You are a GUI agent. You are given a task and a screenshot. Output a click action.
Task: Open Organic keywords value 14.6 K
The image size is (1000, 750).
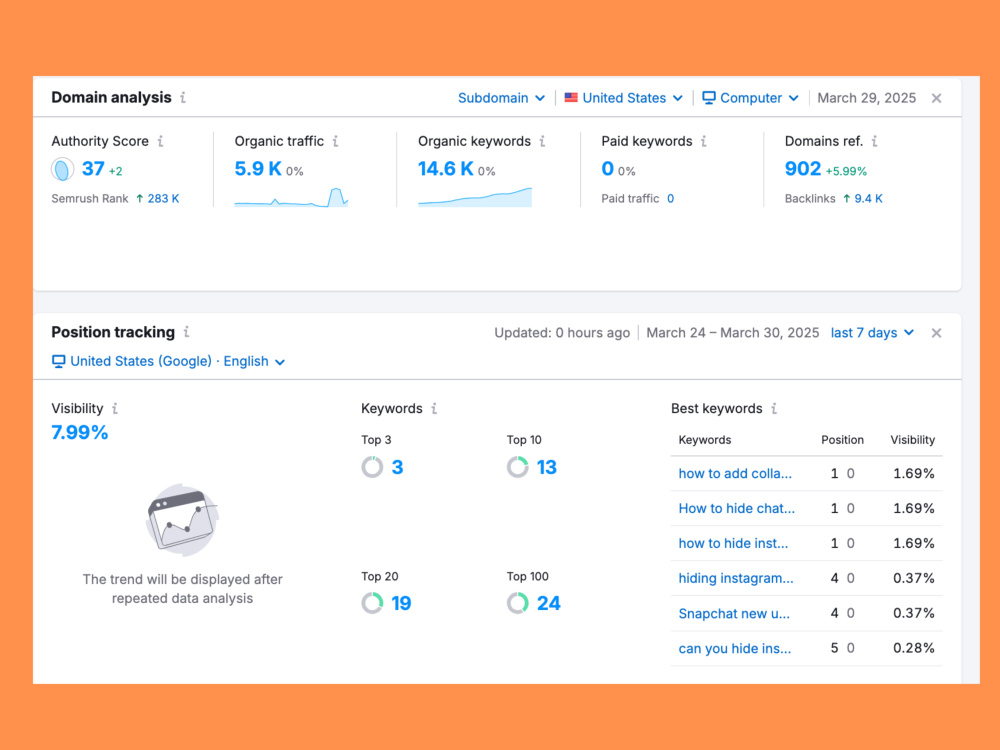point(446,169)
